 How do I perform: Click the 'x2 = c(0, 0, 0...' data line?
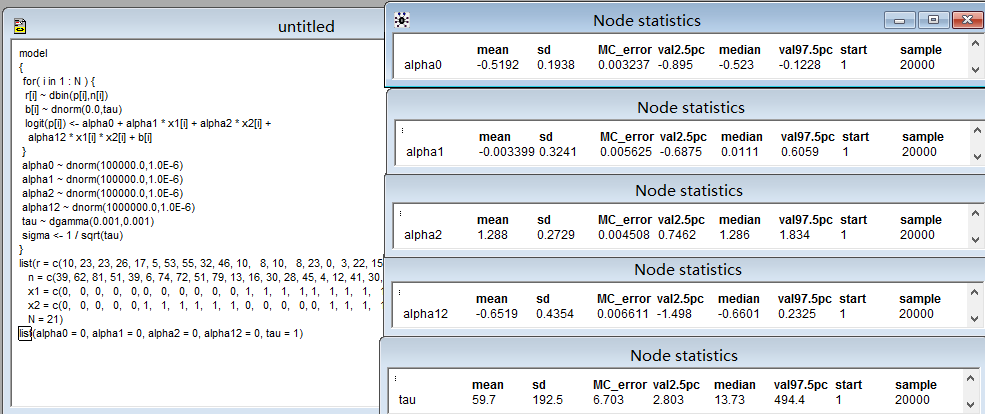pyautogui.click(x=205, y=305)
